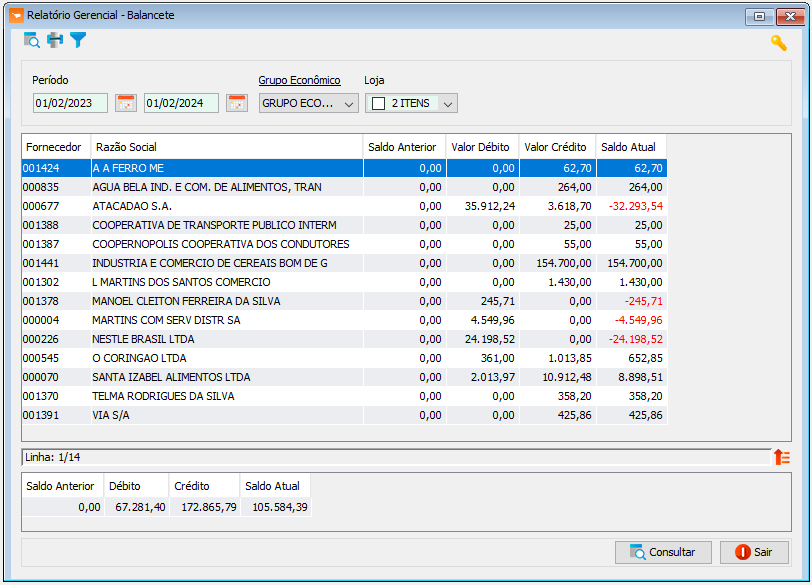Click the credit value 10.912,48
The width and height of the screenshot is (812, 585).
point(567,377)
